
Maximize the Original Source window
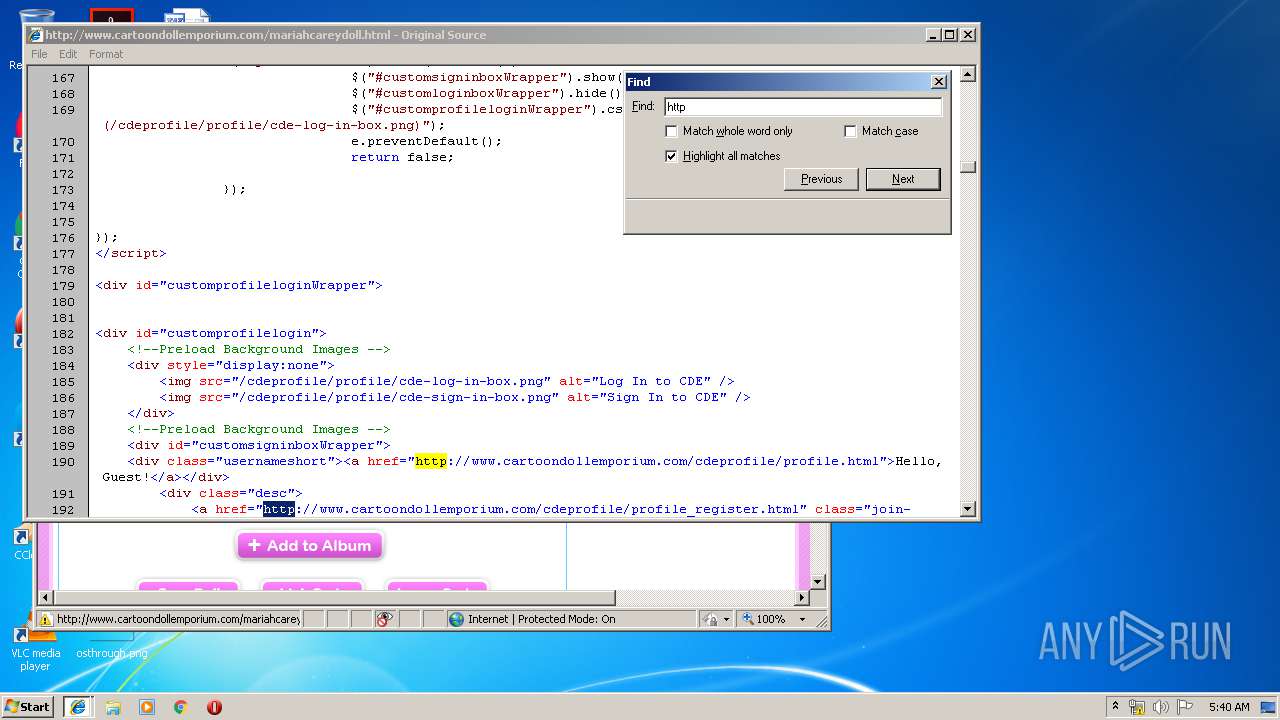pyautogui.click(x=950, y=34)
